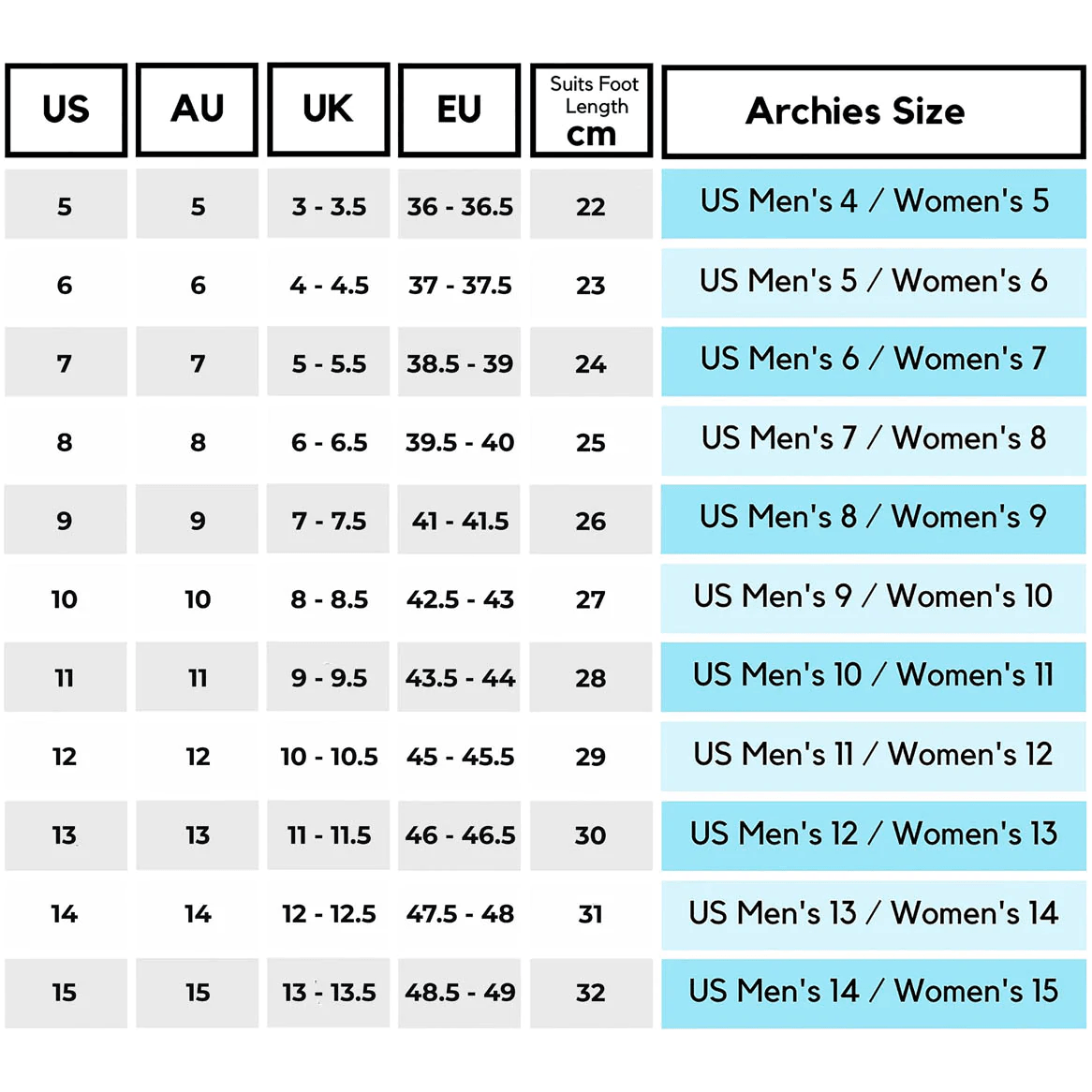This screenshot has width=1092, height=1092.
Task: Click the US Men's 8 / Women's 9 cell
Action: (x=873, y=518)
